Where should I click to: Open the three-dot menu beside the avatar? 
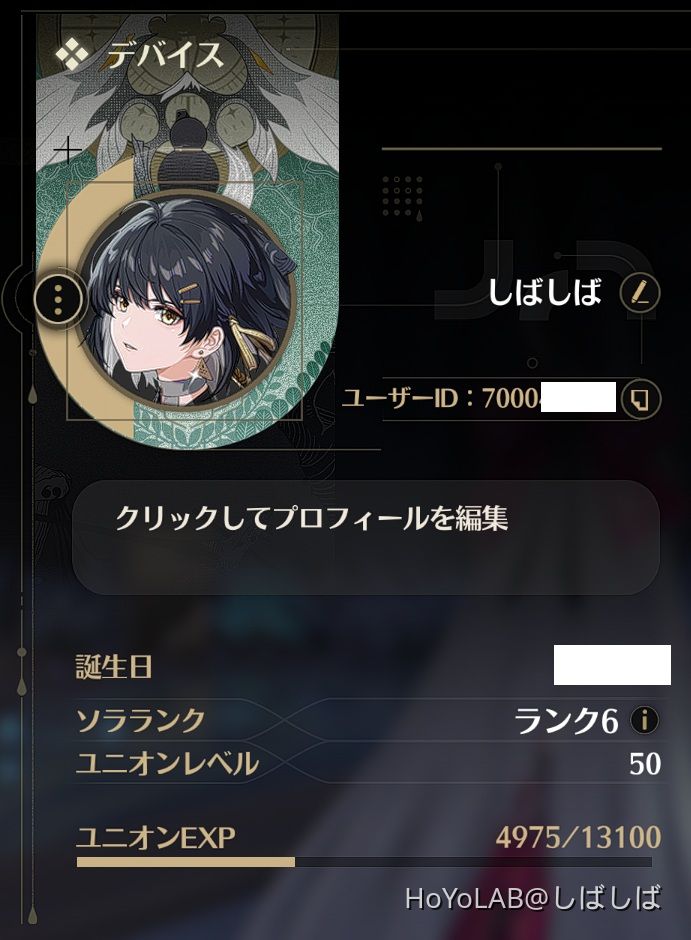pos(58,297)
